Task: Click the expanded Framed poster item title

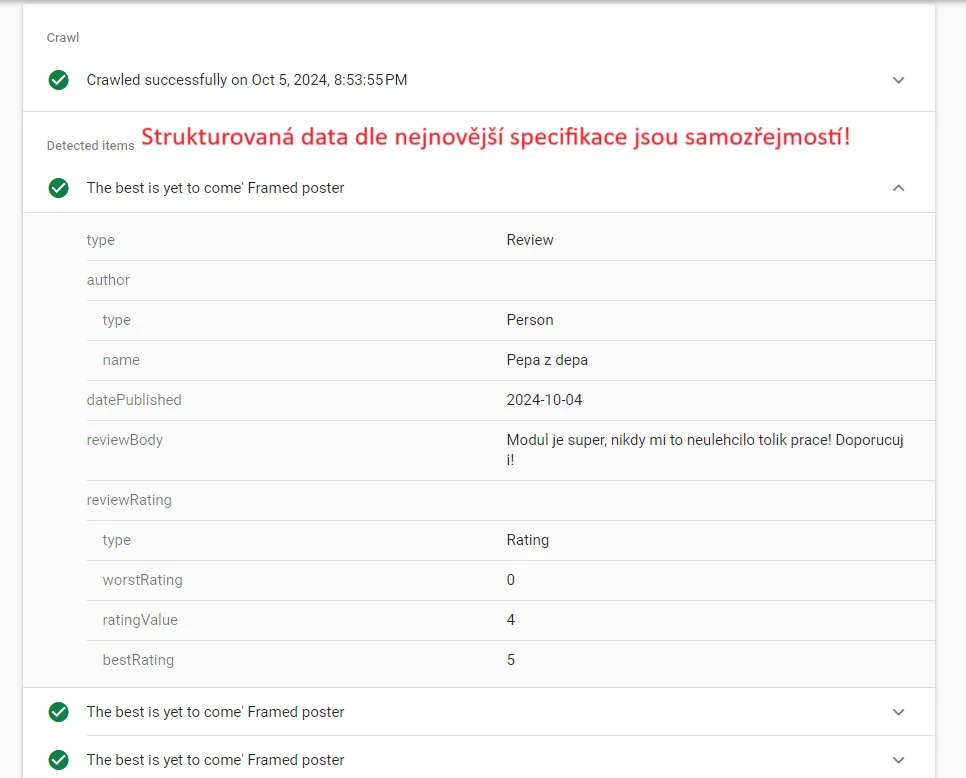Action: 215,188
